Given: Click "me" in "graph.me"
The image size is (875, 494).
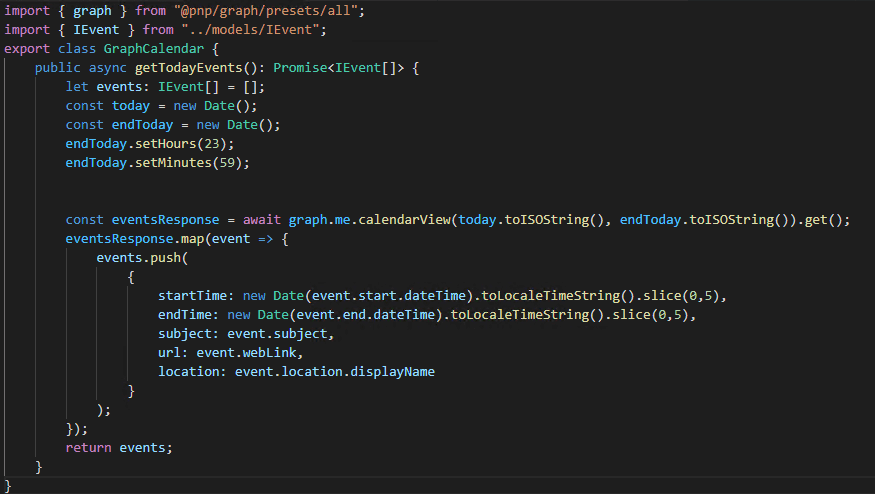Looking at the screenshot, I should (343, 219).
